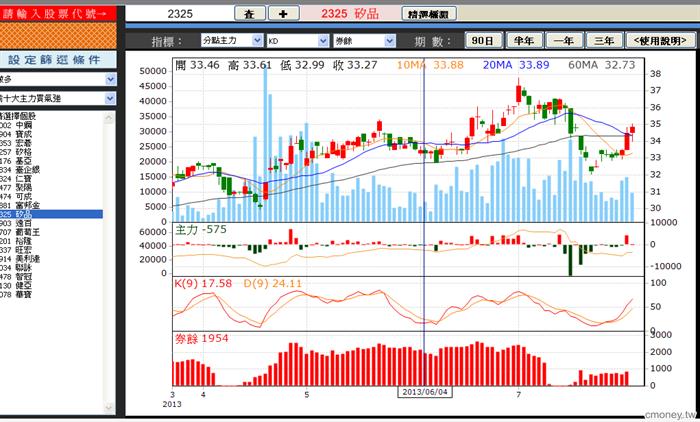Select the 一年 period button
Viewport: 700px width, 422px height.
564,41
